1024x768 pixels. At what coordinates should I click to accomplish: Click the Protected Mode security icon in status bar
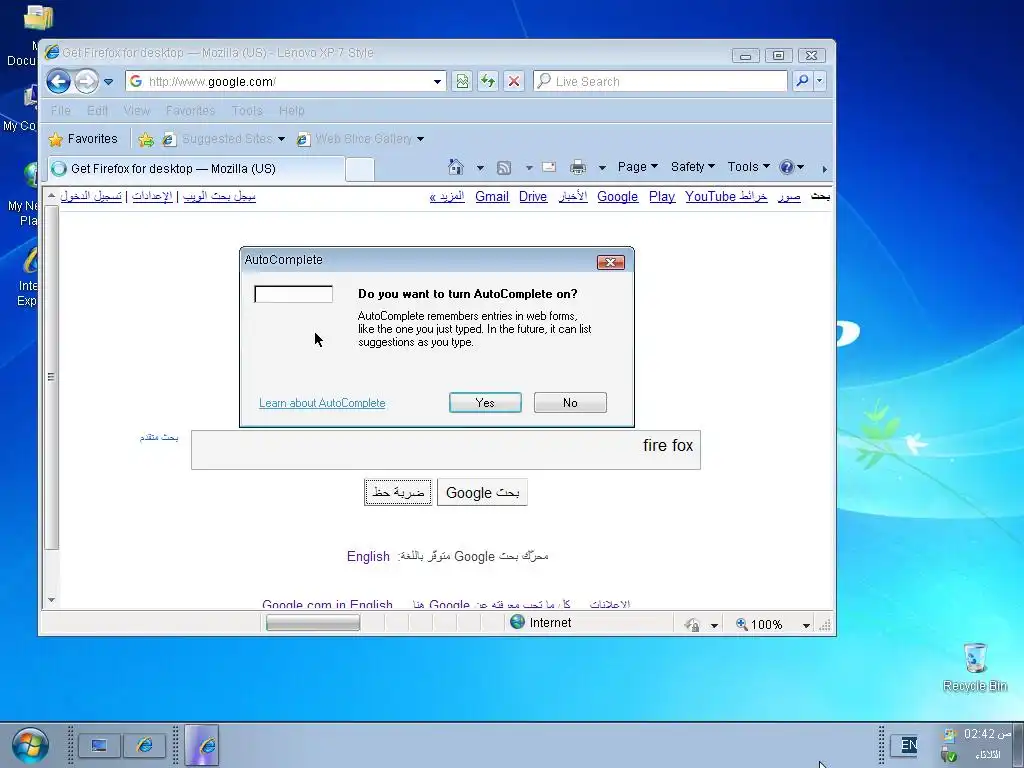click(x=692, y=624)
